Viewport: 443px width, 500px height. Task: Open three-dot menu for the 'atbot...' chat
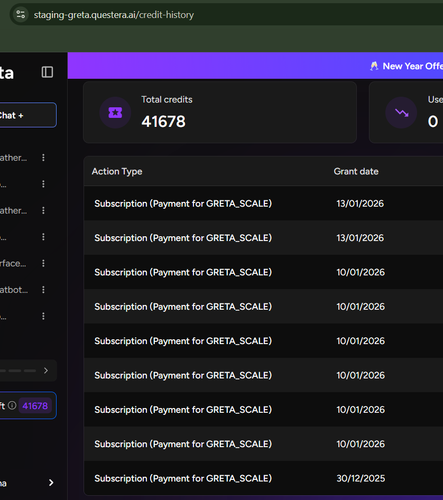pos(43,290)
